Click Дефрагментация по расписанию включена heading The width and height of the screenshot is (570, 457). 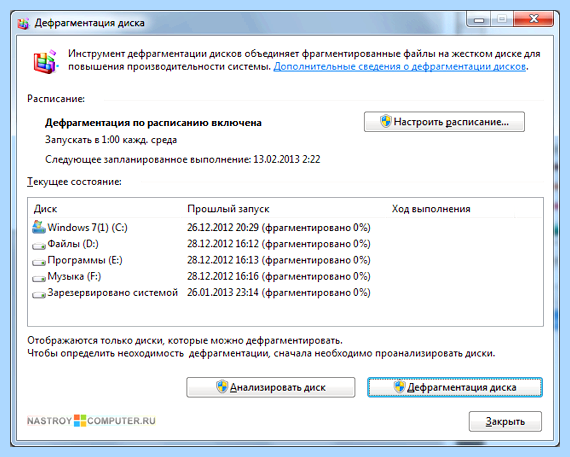coord(153,123)
